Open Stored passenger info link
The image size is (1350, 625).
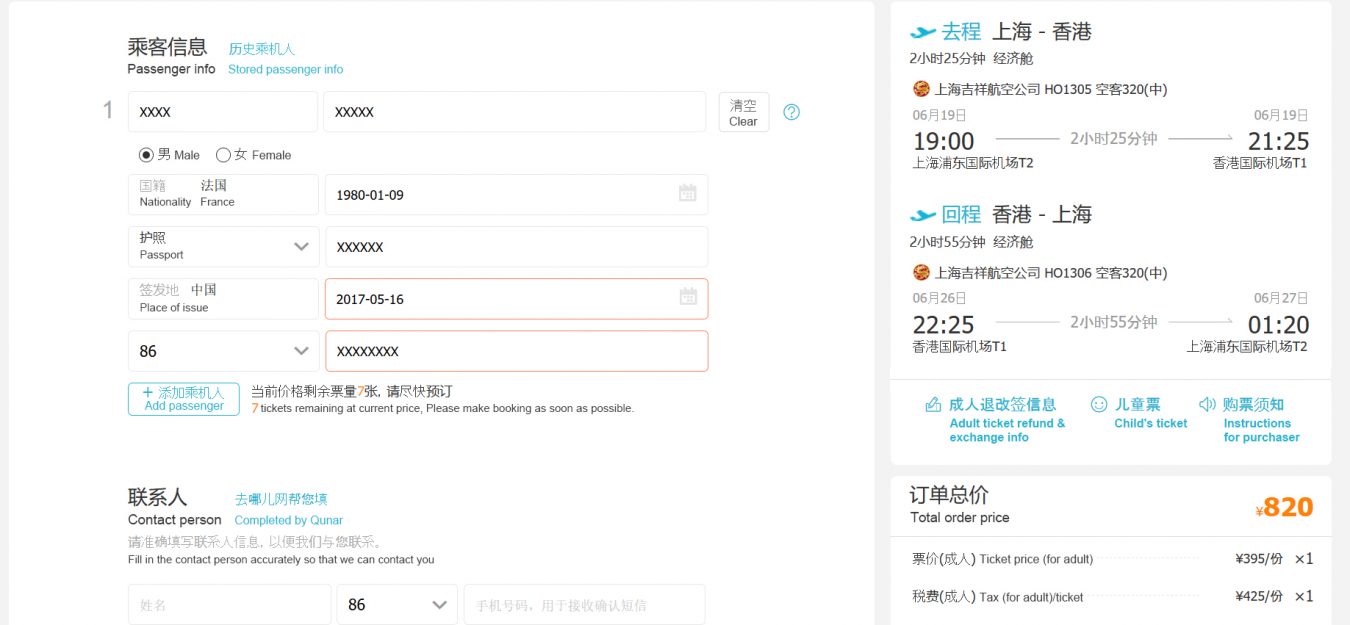point(285,69)
